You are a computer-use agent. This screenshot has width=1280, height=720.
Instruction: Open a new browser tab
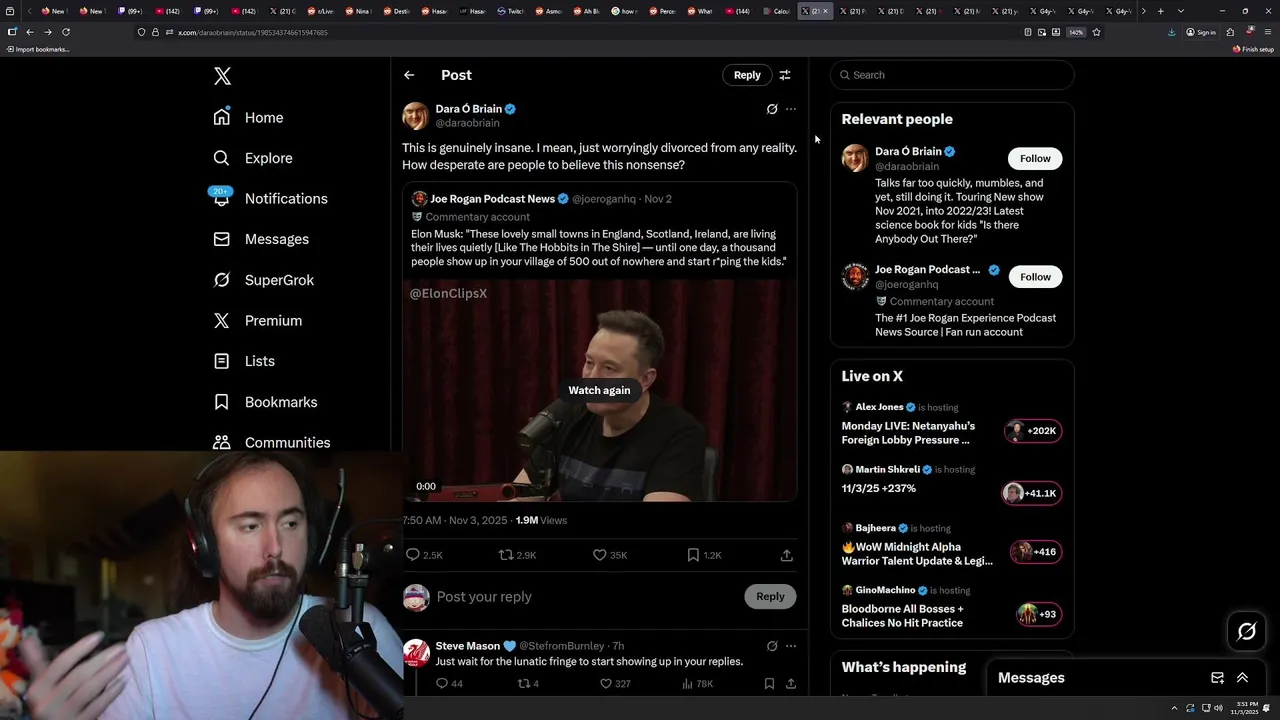coord(1160,11)
